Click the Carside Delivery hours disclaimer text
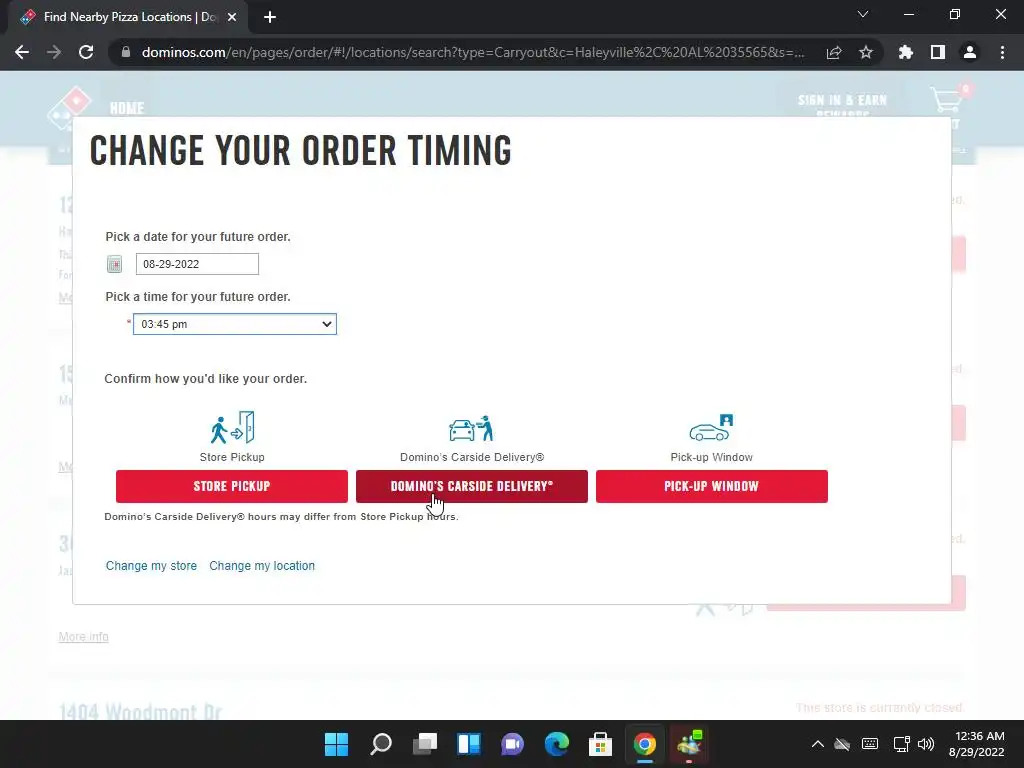Screen dimensions: 1024x768 pyautogui.click(x=281, y=517)
